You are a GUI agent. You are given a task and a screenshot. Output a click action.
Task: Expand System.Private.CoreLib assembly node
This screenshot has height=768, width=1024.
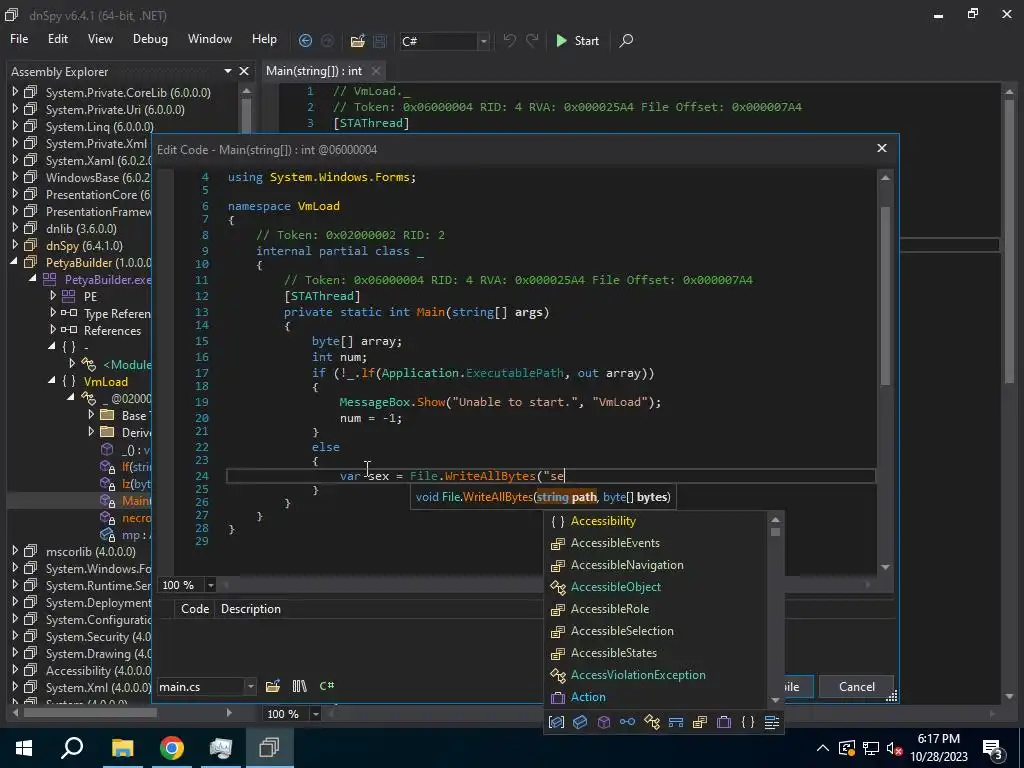(x=15, y=92)
